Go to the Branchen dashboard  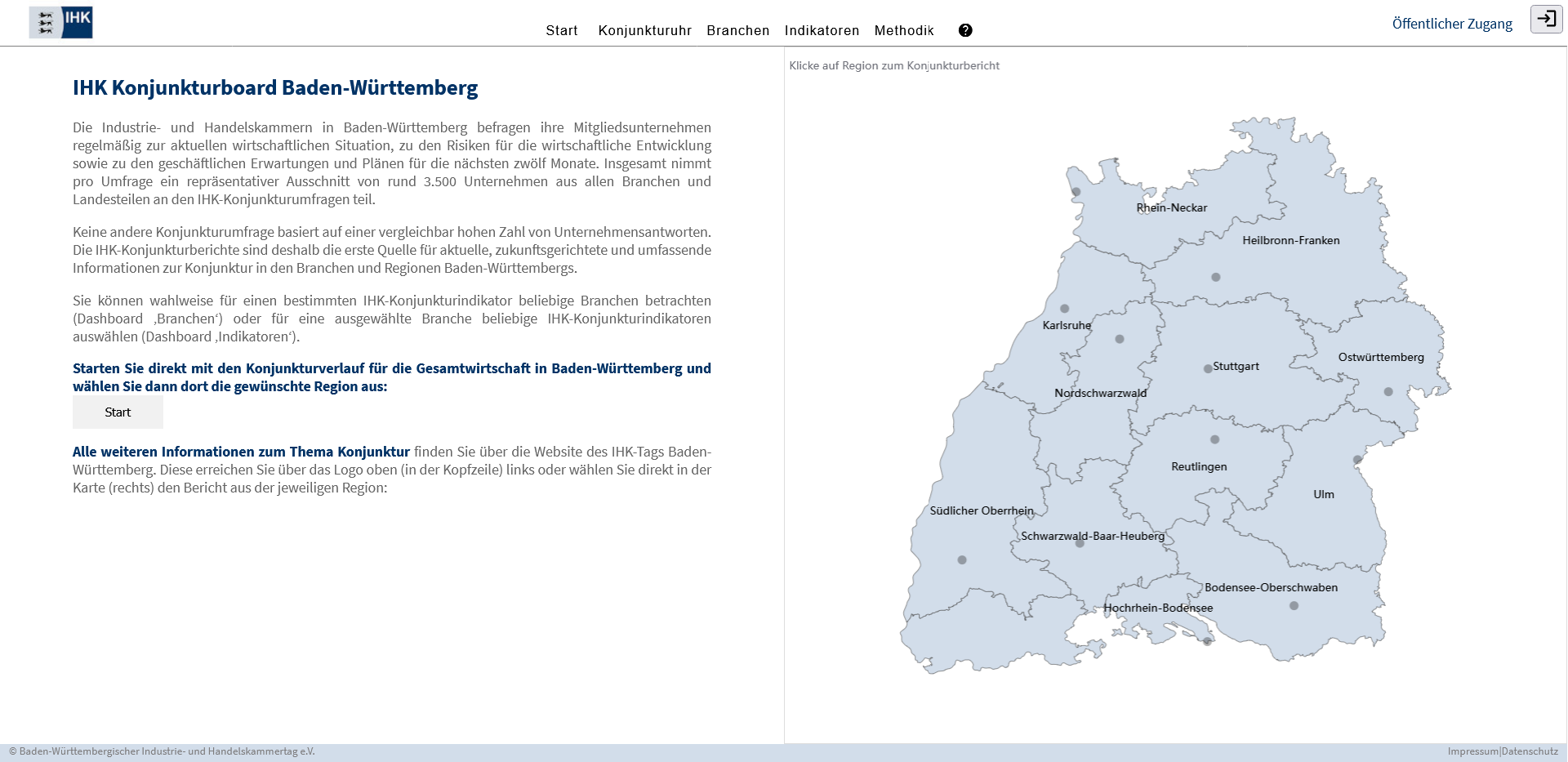point(737,30)
